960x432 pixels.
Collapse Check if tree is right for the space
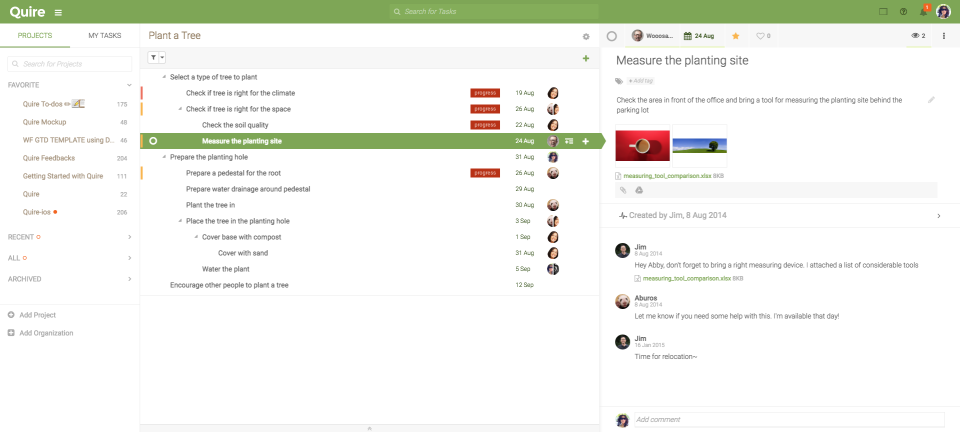(x=180, y=109)
